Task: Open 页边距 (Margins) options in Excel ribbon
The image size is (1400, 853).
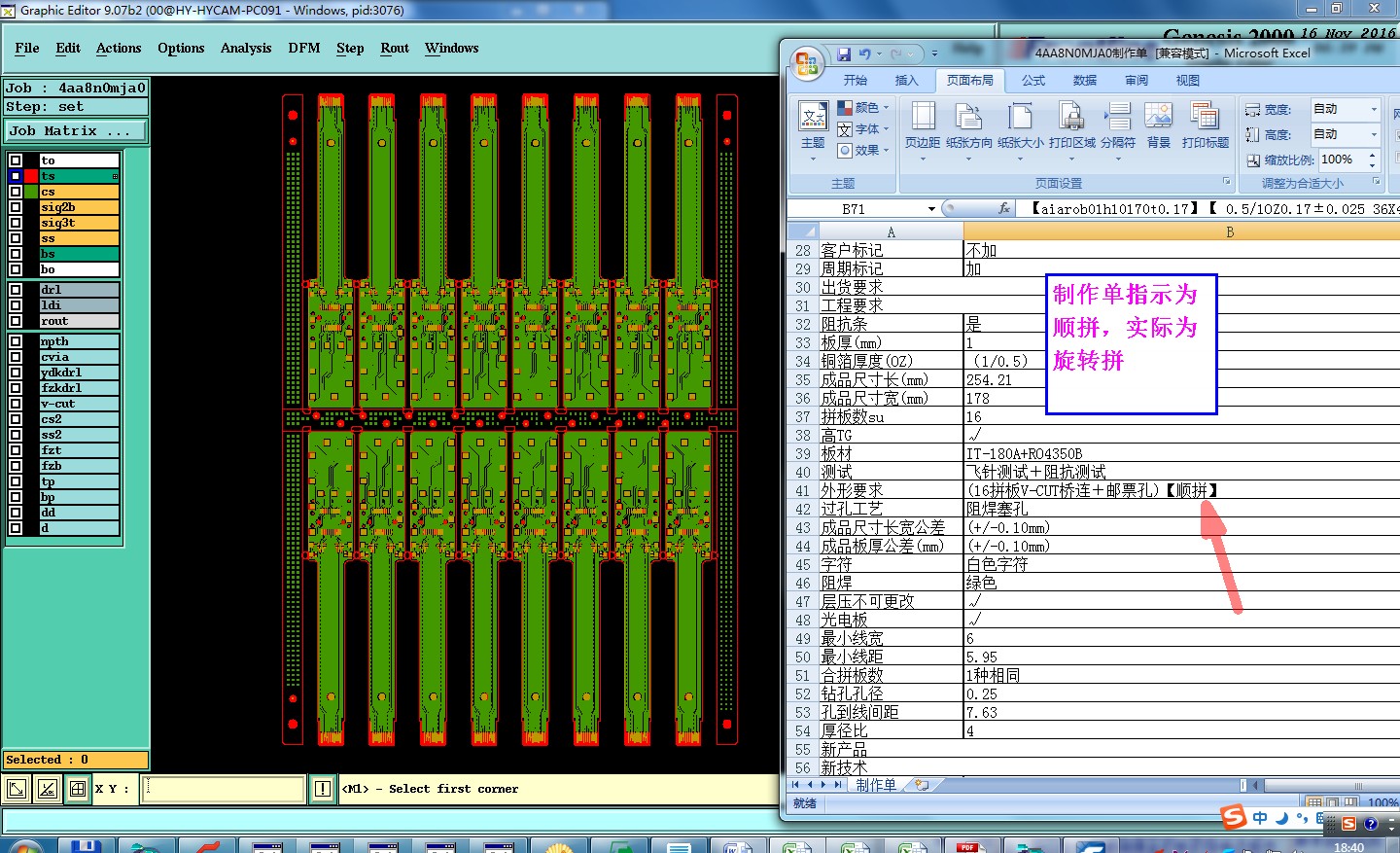Action: pos(923,129)
